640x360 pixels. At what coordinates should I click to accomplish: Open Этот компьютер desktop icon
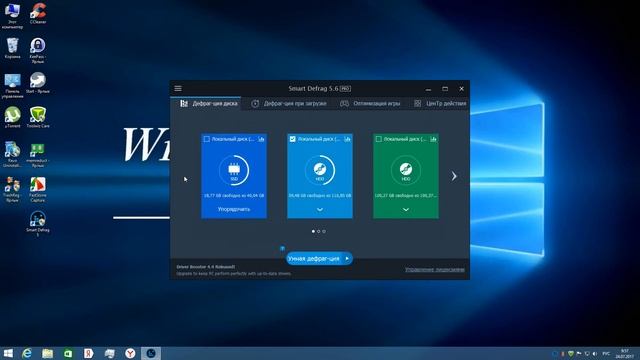12,16
